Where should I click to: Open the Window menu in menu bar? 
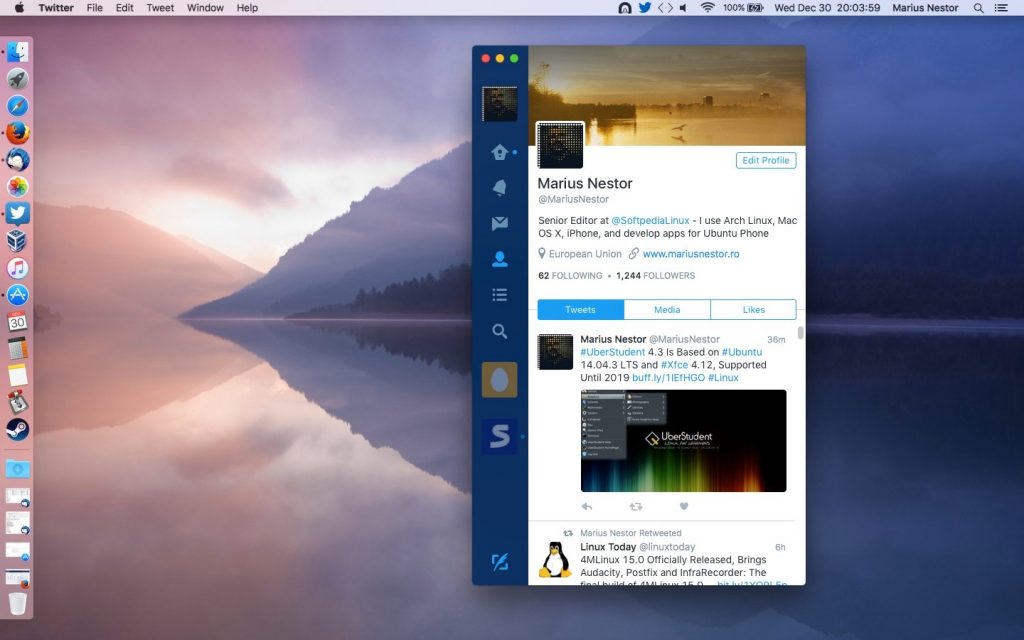coord(205,8)
